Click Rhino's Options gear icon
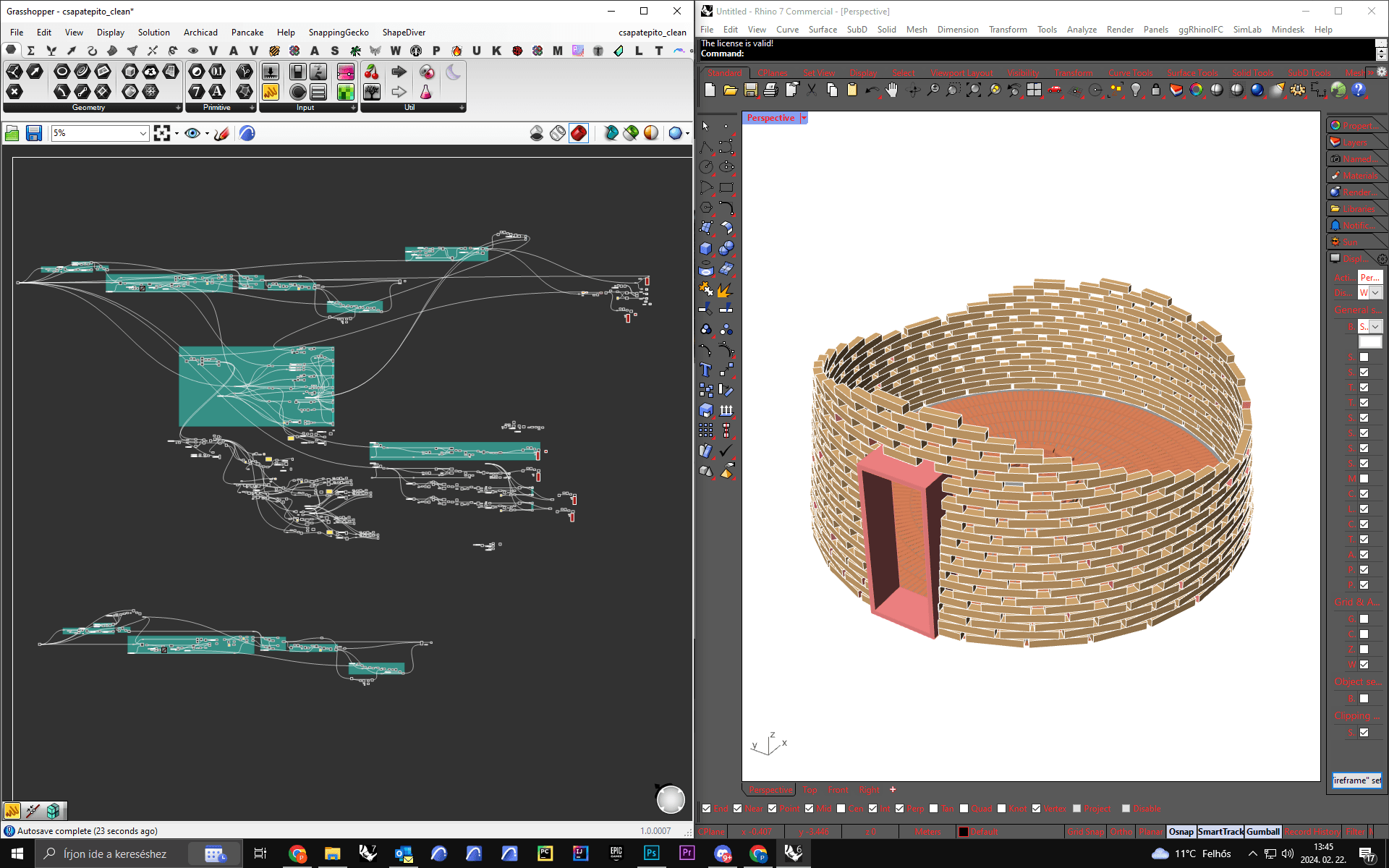Image resolution: width=1389 pixels, height=868 pixels. pyautogui.click(x=1298, y=90)
